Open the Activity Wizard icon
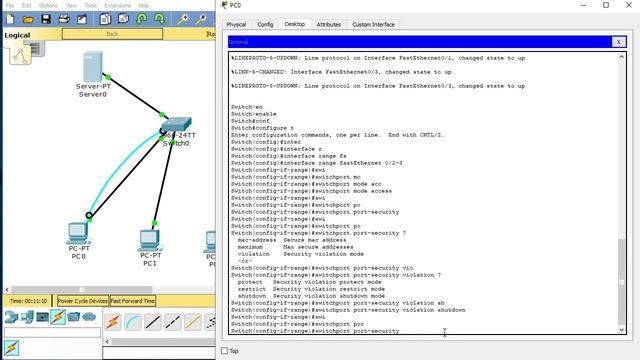 tap(82, 19)
